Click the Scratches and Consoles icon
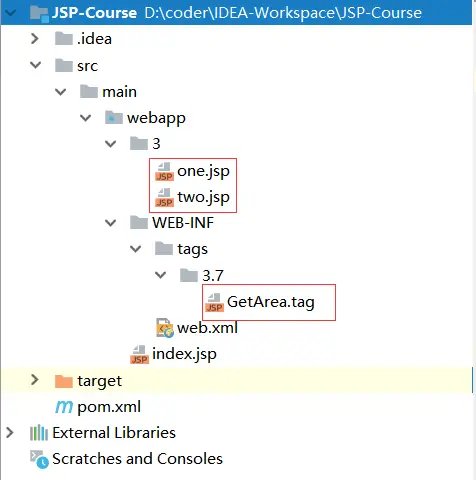This screenshot has width=476, height=480. [x=39, y=459]
